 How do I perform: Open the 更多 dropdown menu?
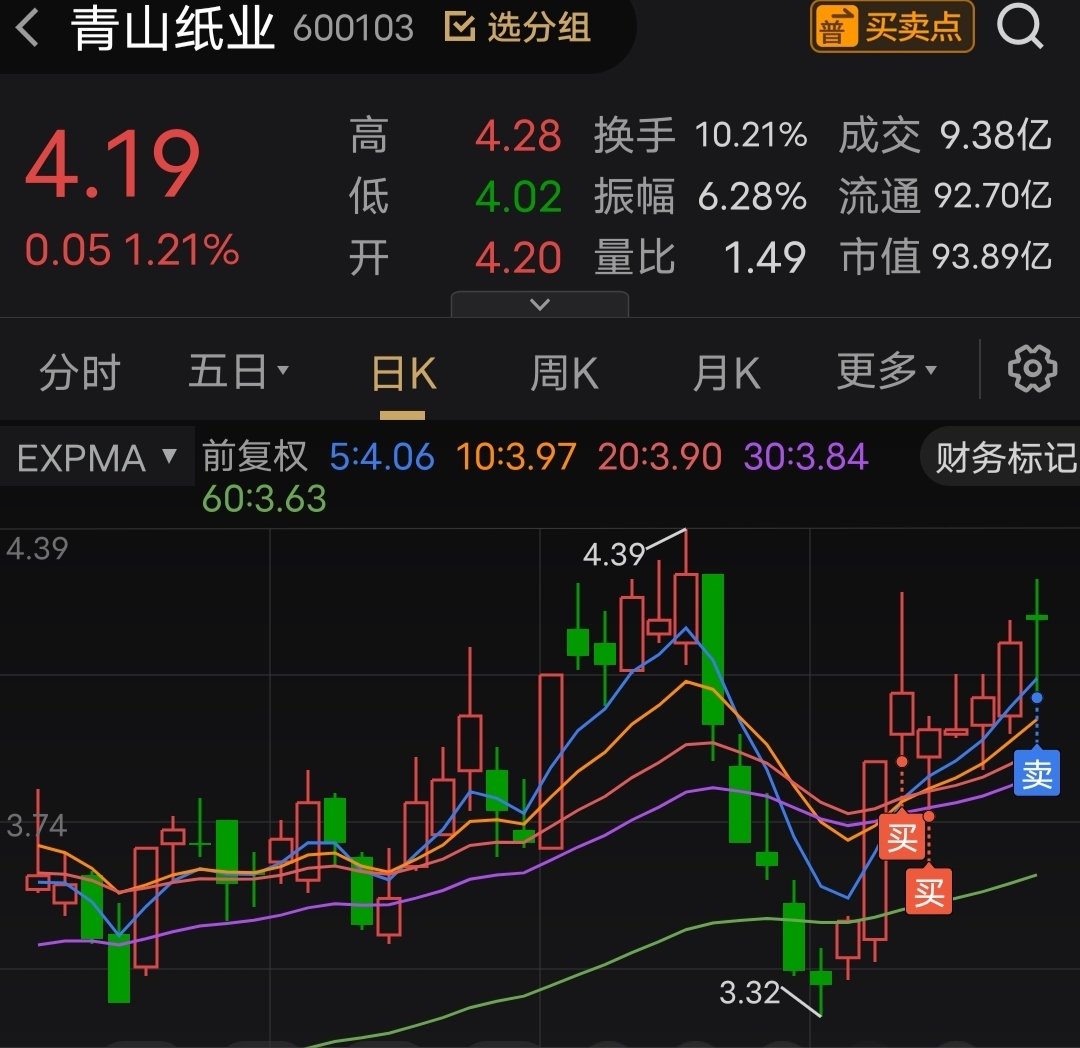click(x=886, y=372)
